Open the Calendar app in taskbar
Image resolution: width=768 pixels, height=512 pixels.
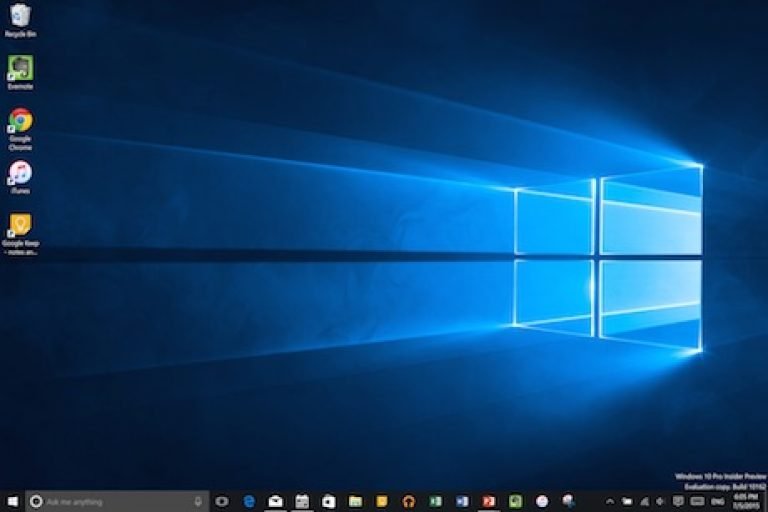pyautogui.click(x=302, y=501)
